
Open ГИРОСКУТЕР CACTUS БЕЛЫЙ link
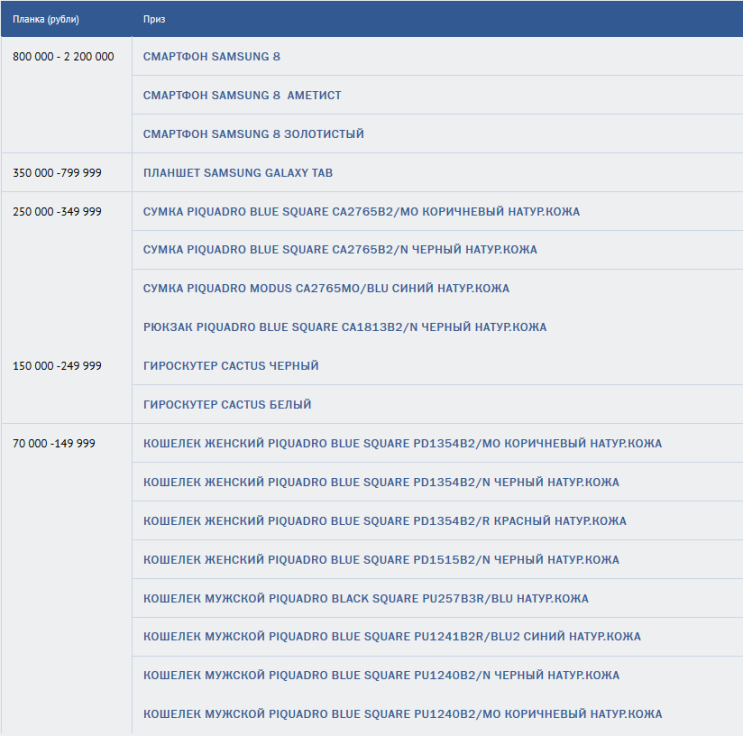227,405
